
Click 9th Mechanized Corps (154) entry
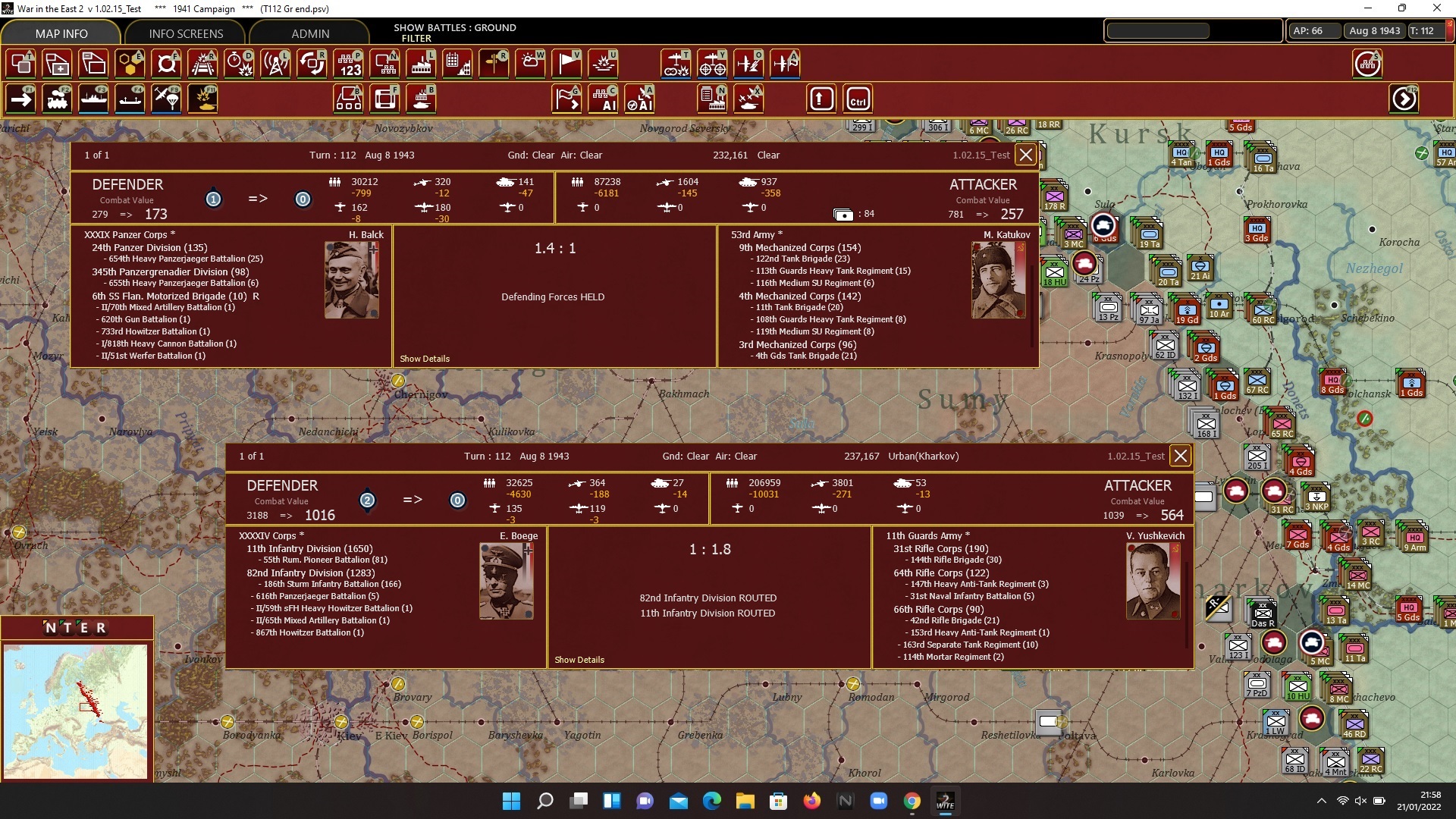[800, 247]
